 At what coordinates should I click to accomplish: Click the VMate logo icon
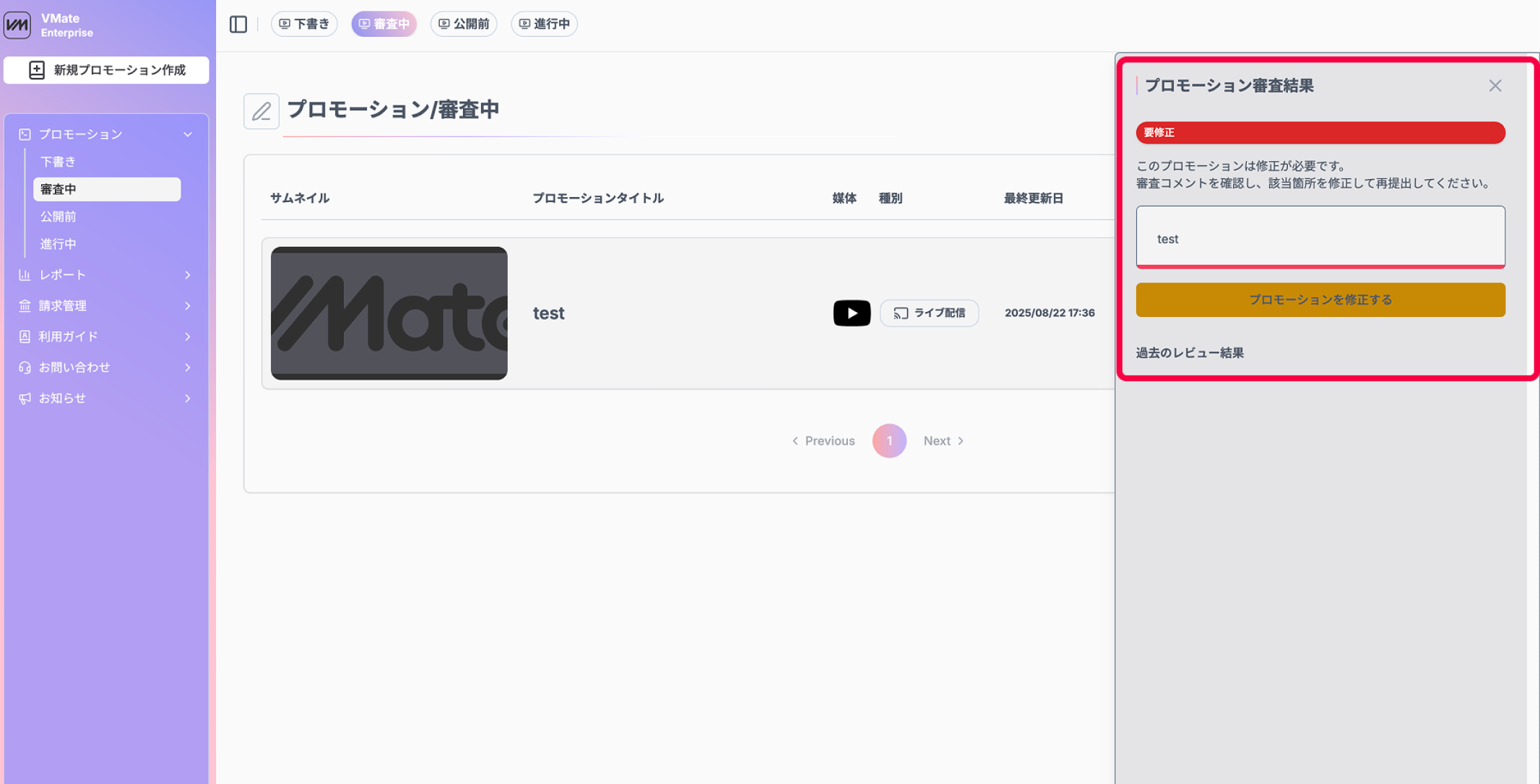(x=17, y=25)
